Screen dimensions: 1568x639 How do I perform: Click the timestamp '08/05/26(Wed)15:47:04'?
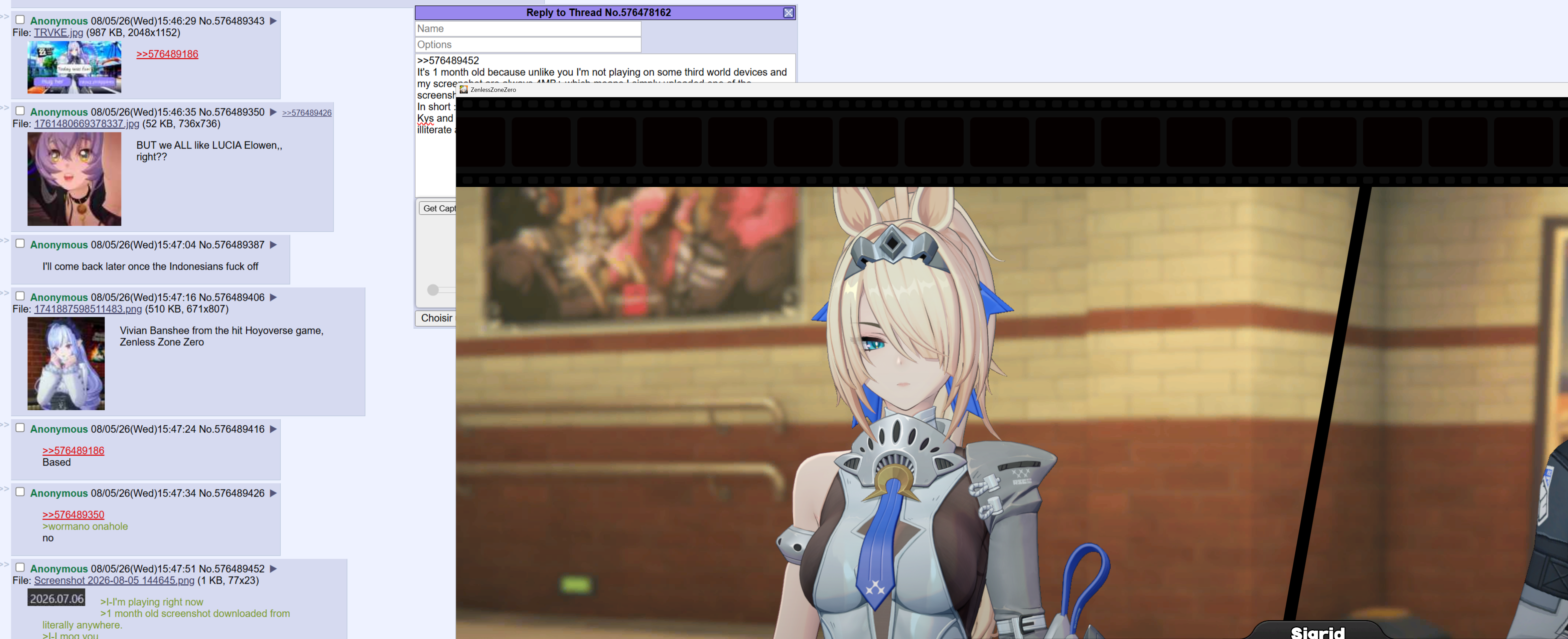coord(144,244)
